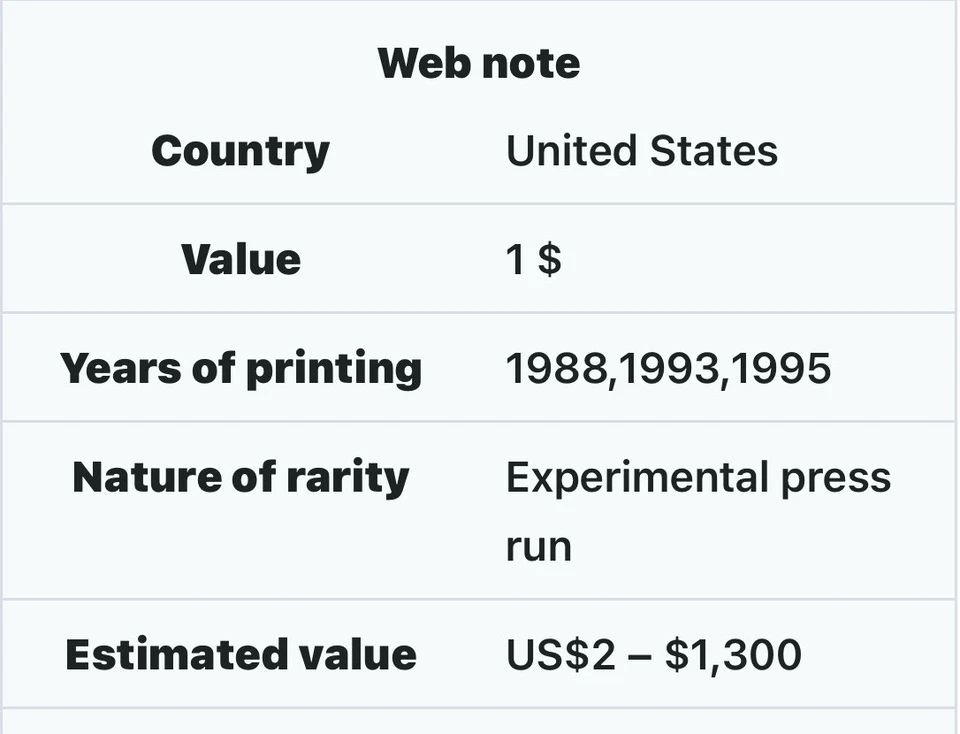
Task: Click the word run on second line
Action: point(538,548)
